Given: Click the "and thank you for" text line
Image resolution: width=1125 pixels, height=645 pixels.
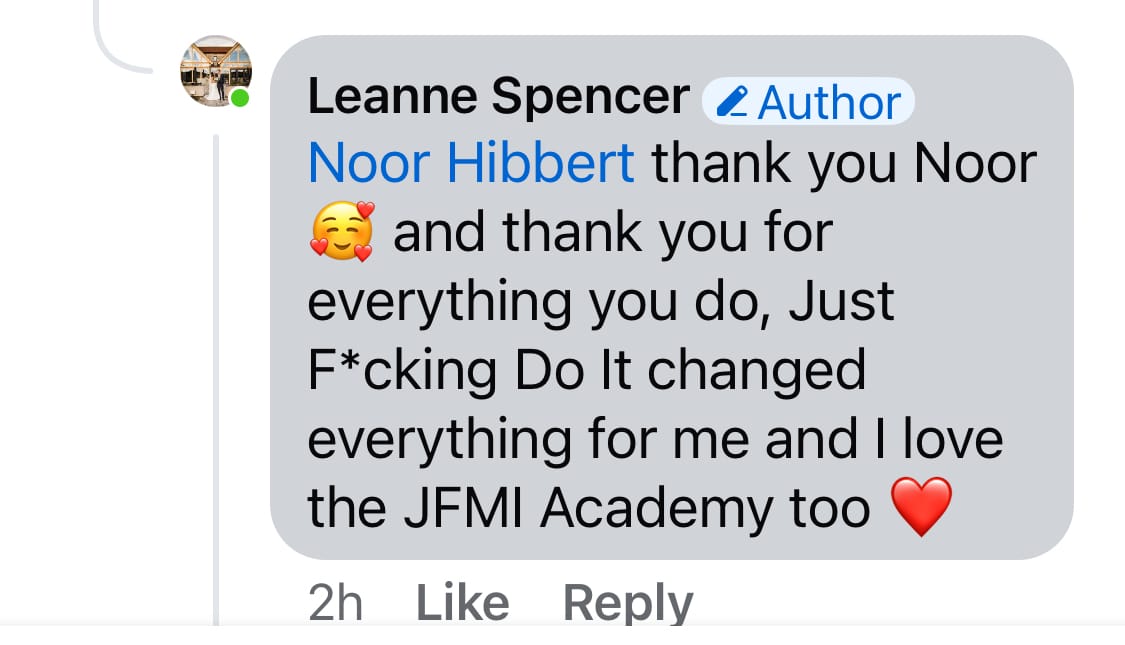Looking at the screenshot, I should tap(612, 233).
